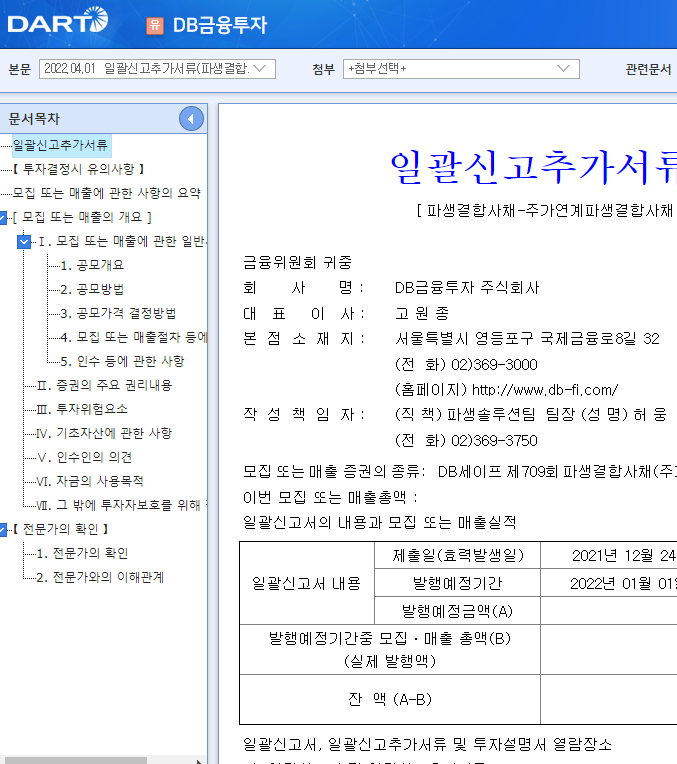
Task: Click the 발행예정금액(A) table cell
Action: coord(458,611)
